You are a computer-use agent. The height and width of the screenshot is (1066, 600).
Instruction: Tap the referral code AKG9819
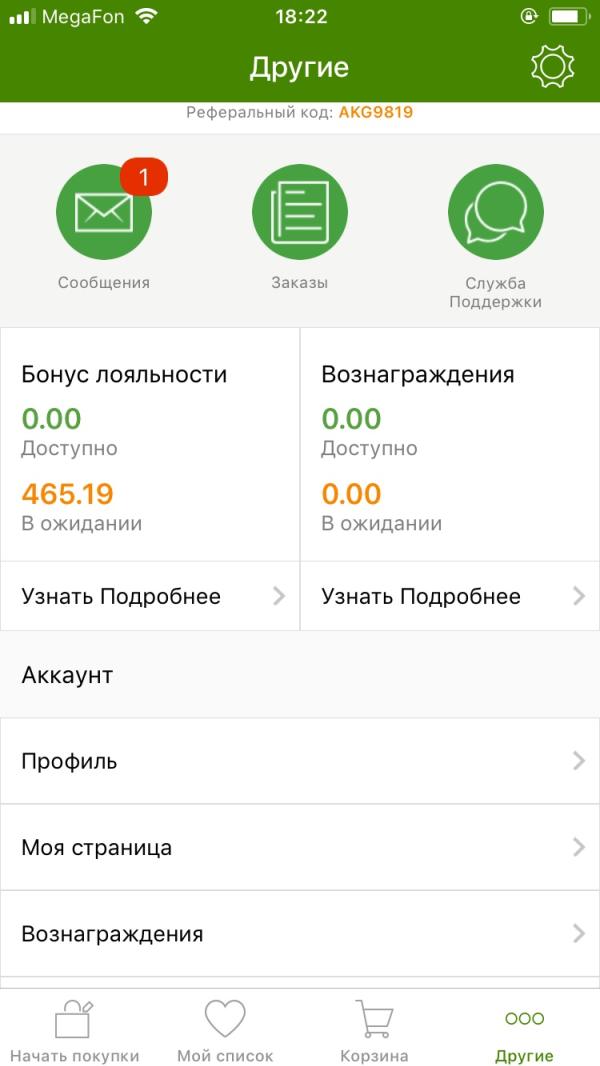(376, 112)
